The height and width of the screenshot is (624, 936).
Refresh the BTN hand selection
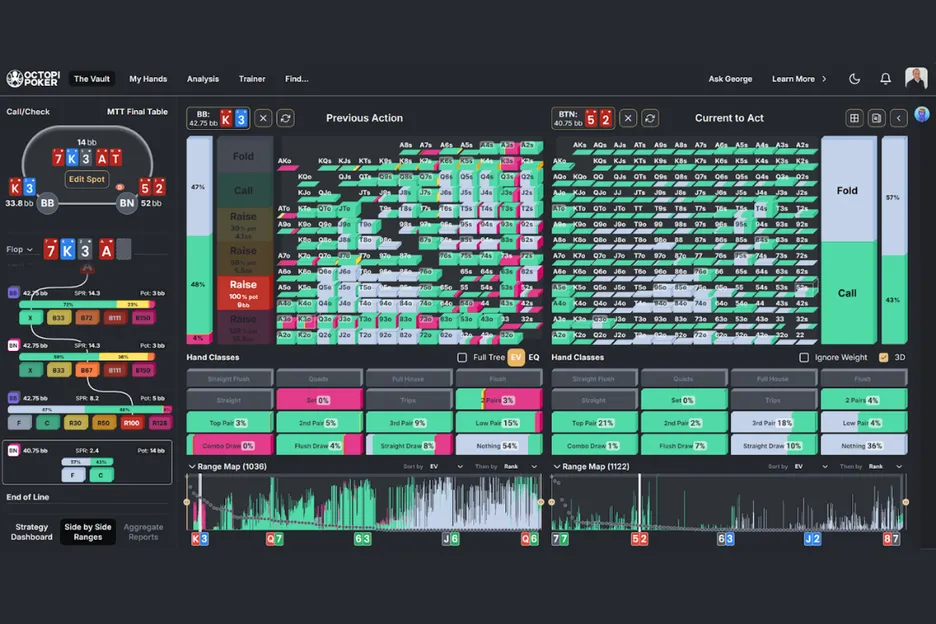(x=650, y=118)
